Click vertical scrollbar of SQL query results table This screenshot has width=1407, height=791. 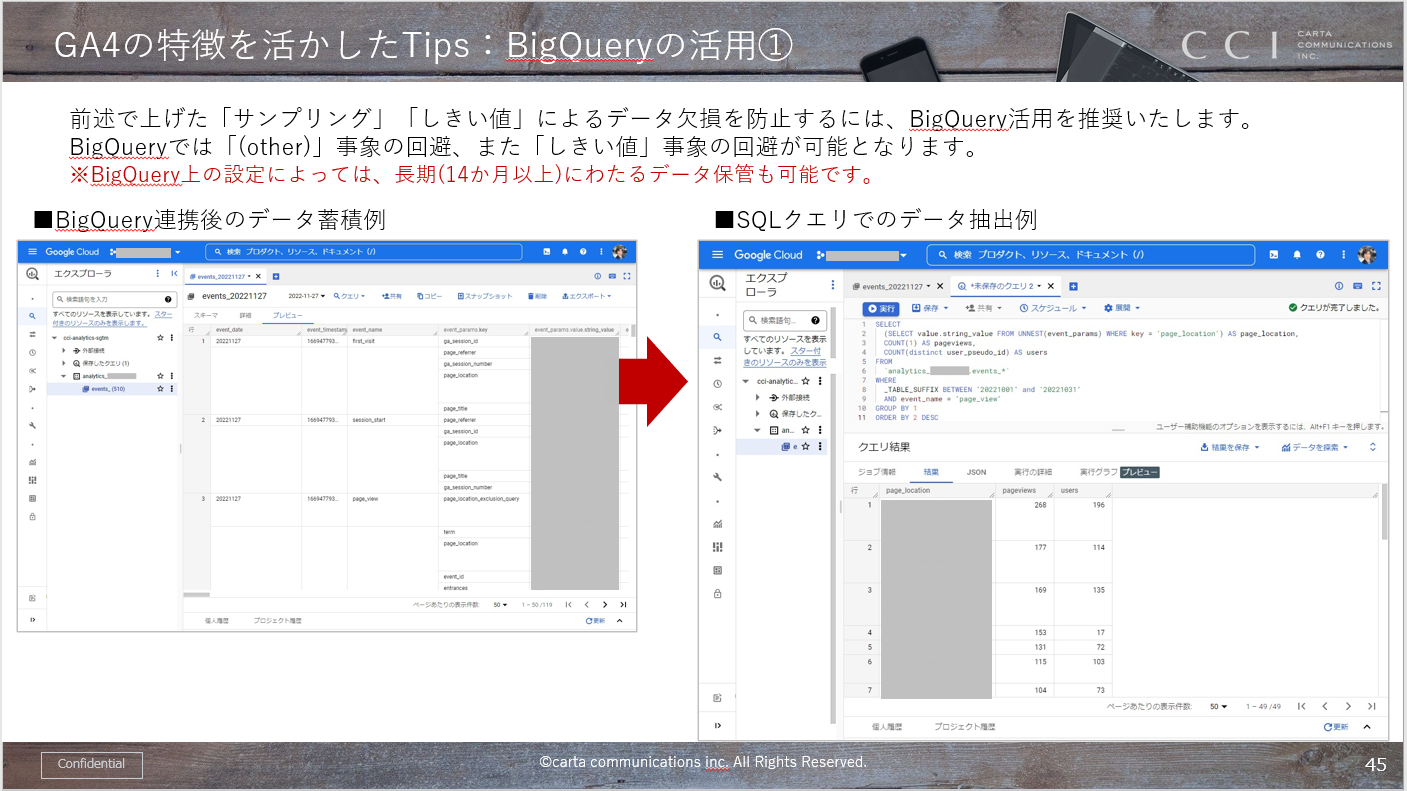(x=1384, y=513)
